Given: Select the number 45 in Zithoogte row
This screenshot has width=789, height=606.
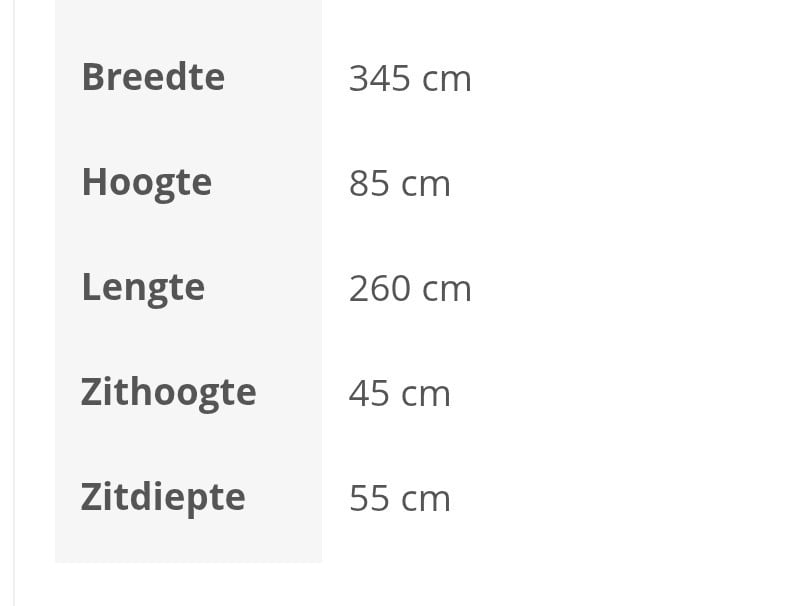Looking at the screenshot, I should click(x=367, y=394).
